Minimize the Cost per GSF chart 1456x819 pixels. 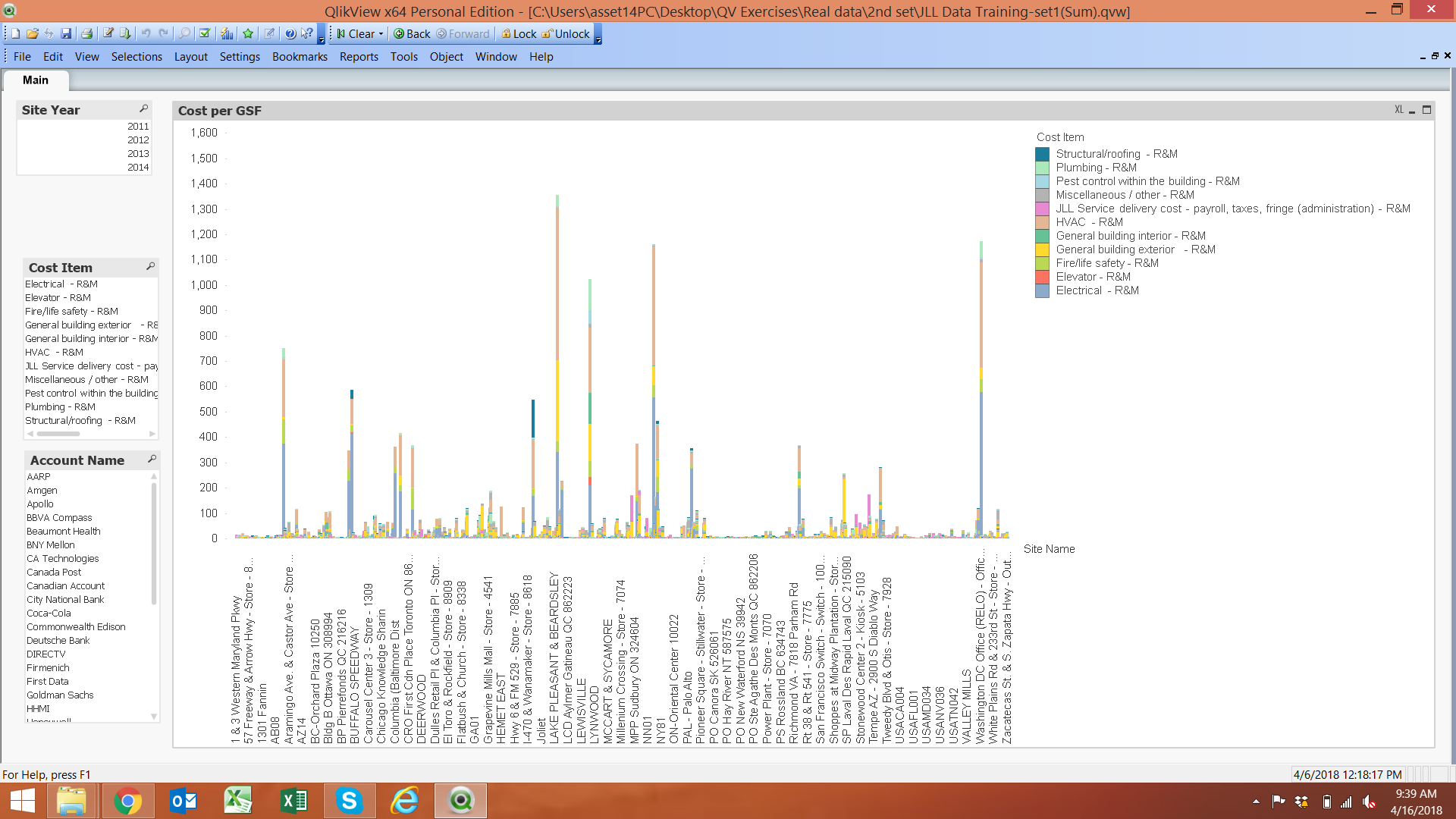(1412, 111)
